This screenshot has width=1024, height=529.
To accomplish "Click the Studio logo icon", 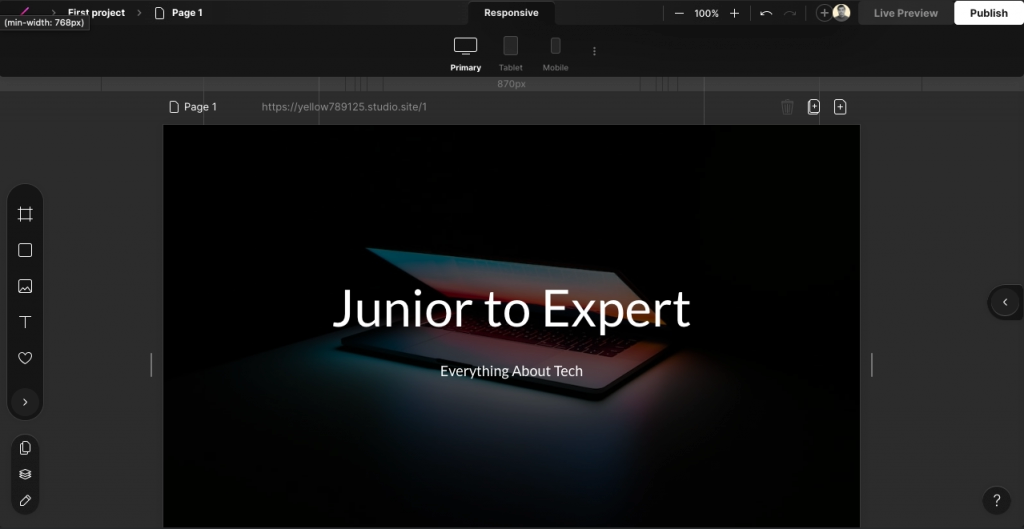I will tap(25, 11).
